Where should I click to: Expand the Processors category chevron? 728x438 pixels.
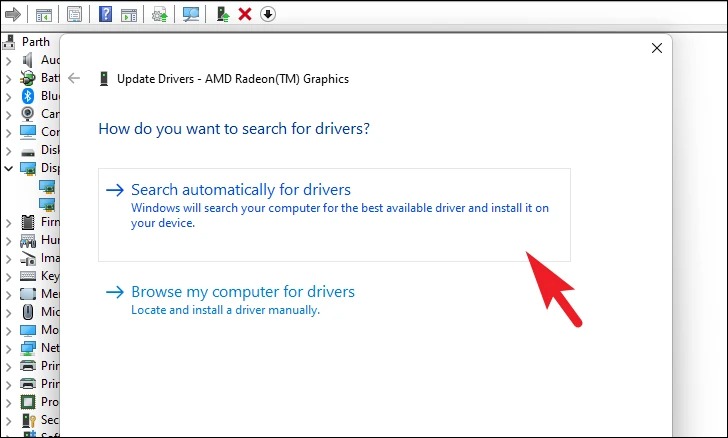pos(8,402)
